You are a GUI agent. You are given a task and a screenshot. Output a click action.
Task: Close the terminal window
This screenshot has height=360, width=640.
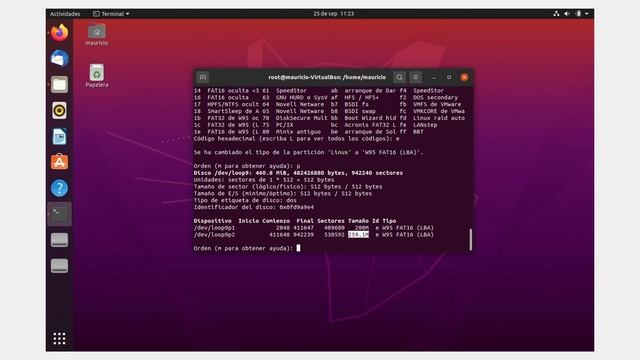coord(464,77)
